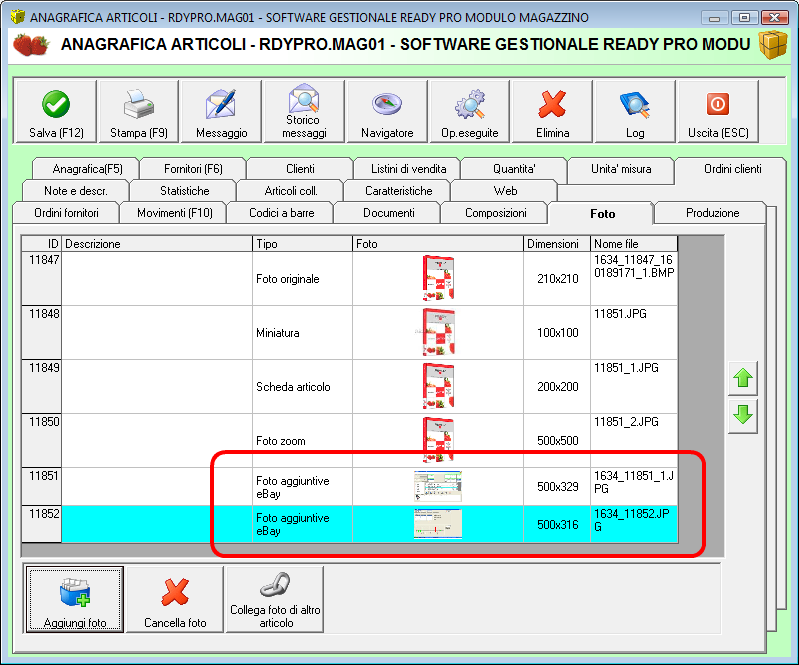
Task: Click file name 11851_1.JPG cell
Action: pyautogui.click(x=634, y=386)
